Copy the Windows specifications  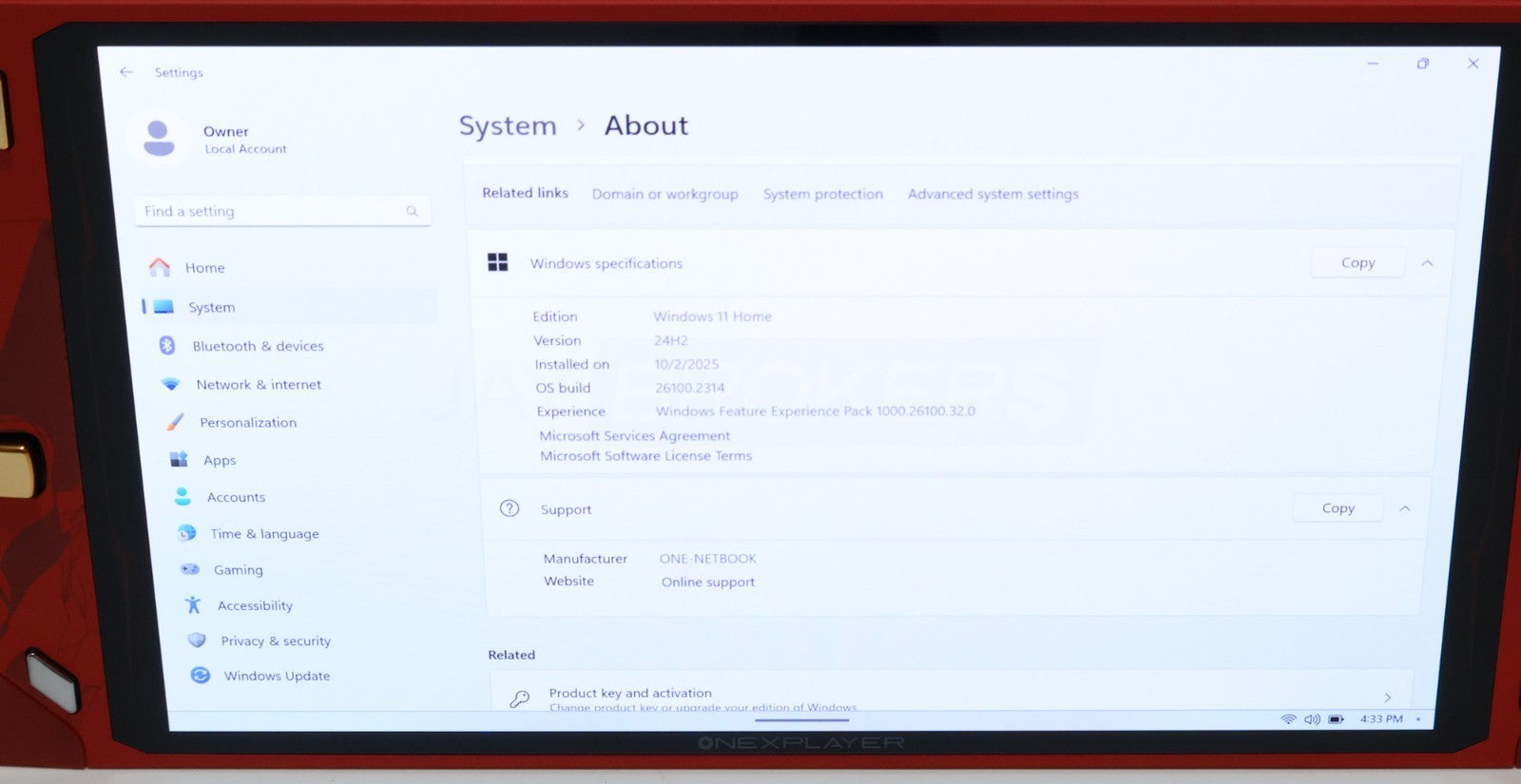click(x=1357, y=263)
